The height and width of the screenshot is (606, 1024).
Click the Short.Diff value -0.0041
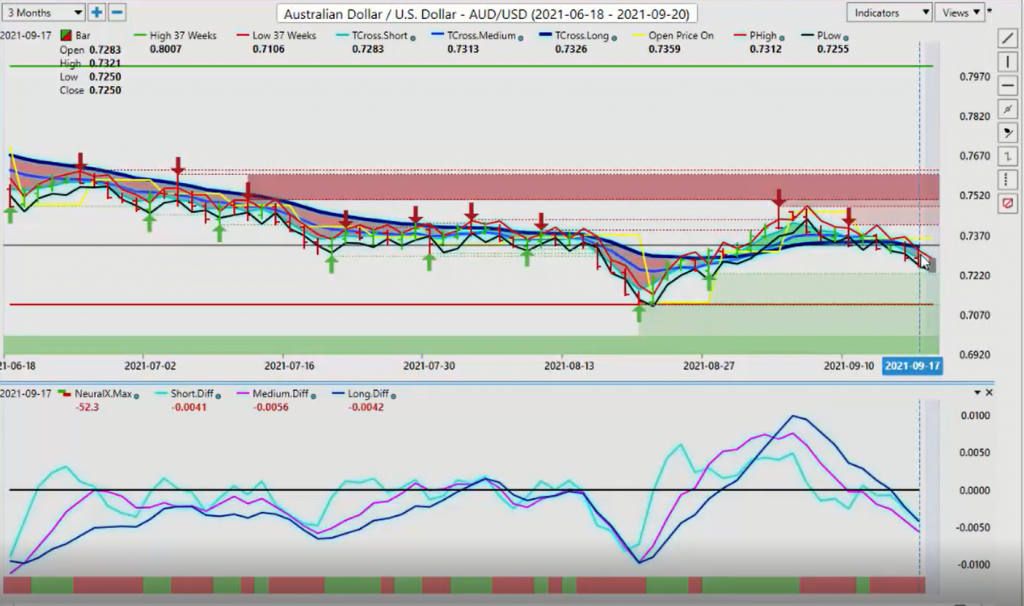pos(189,407)
